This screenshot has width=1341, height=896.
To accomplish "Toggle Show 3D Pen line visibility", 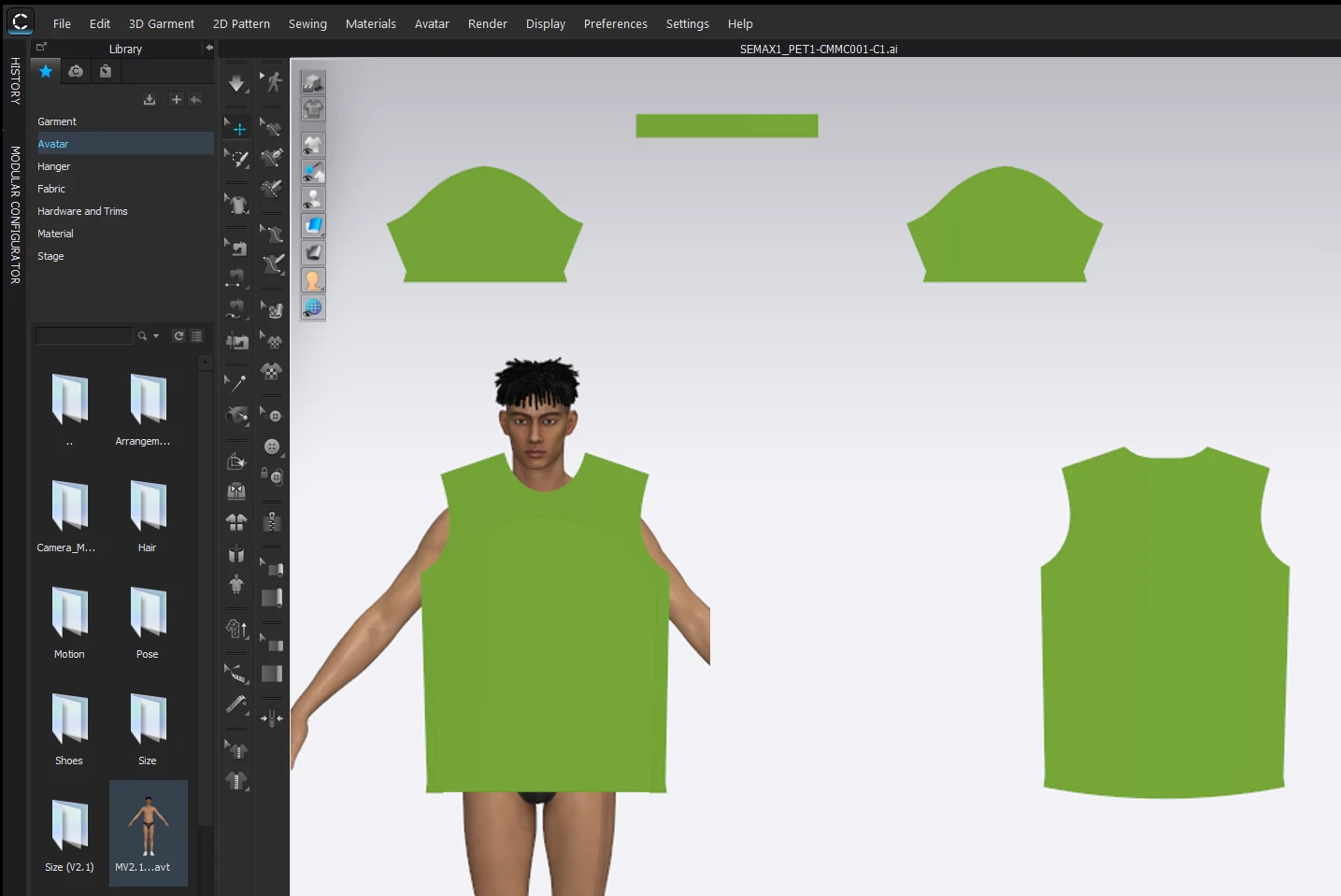I will click(x=313, y=172).
